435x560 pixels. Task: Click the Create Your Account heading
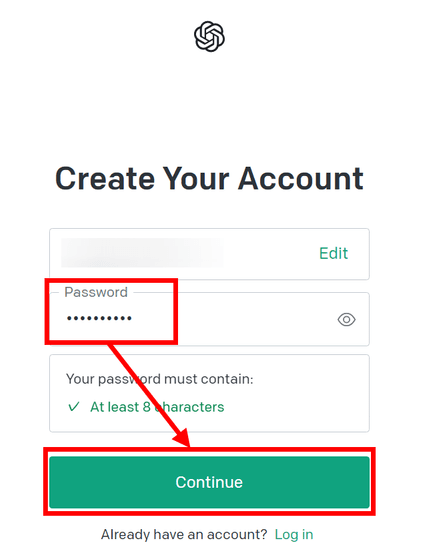click(209, 179)
